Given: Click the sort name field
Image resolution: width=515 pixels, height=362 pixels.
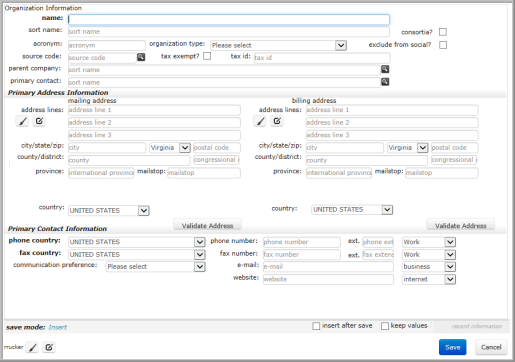Looking at the screenshot, I should click(229, 32).
